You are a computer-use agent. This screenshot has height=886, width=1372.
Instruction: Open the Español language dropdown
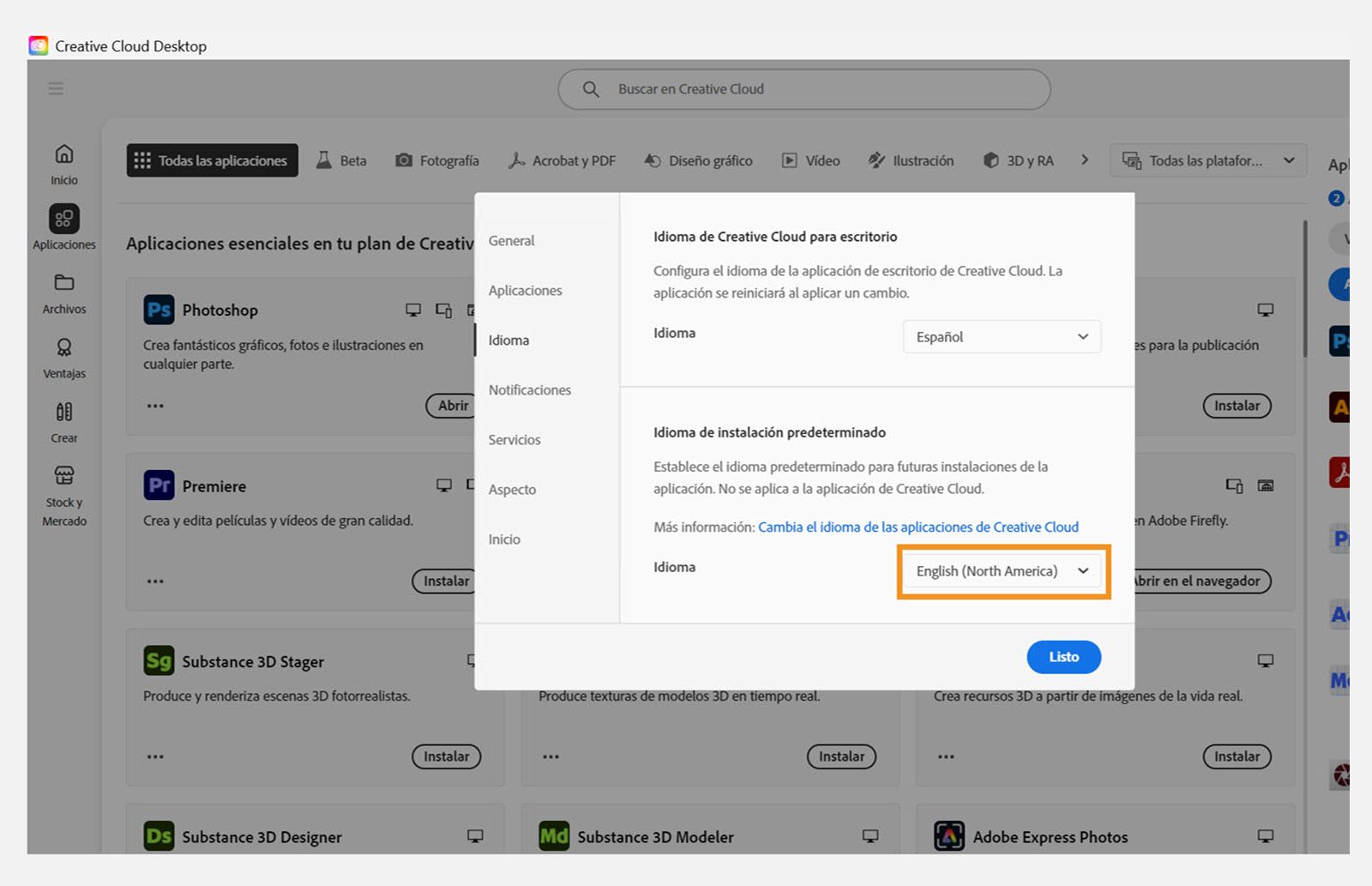(x=1002, y=336)
